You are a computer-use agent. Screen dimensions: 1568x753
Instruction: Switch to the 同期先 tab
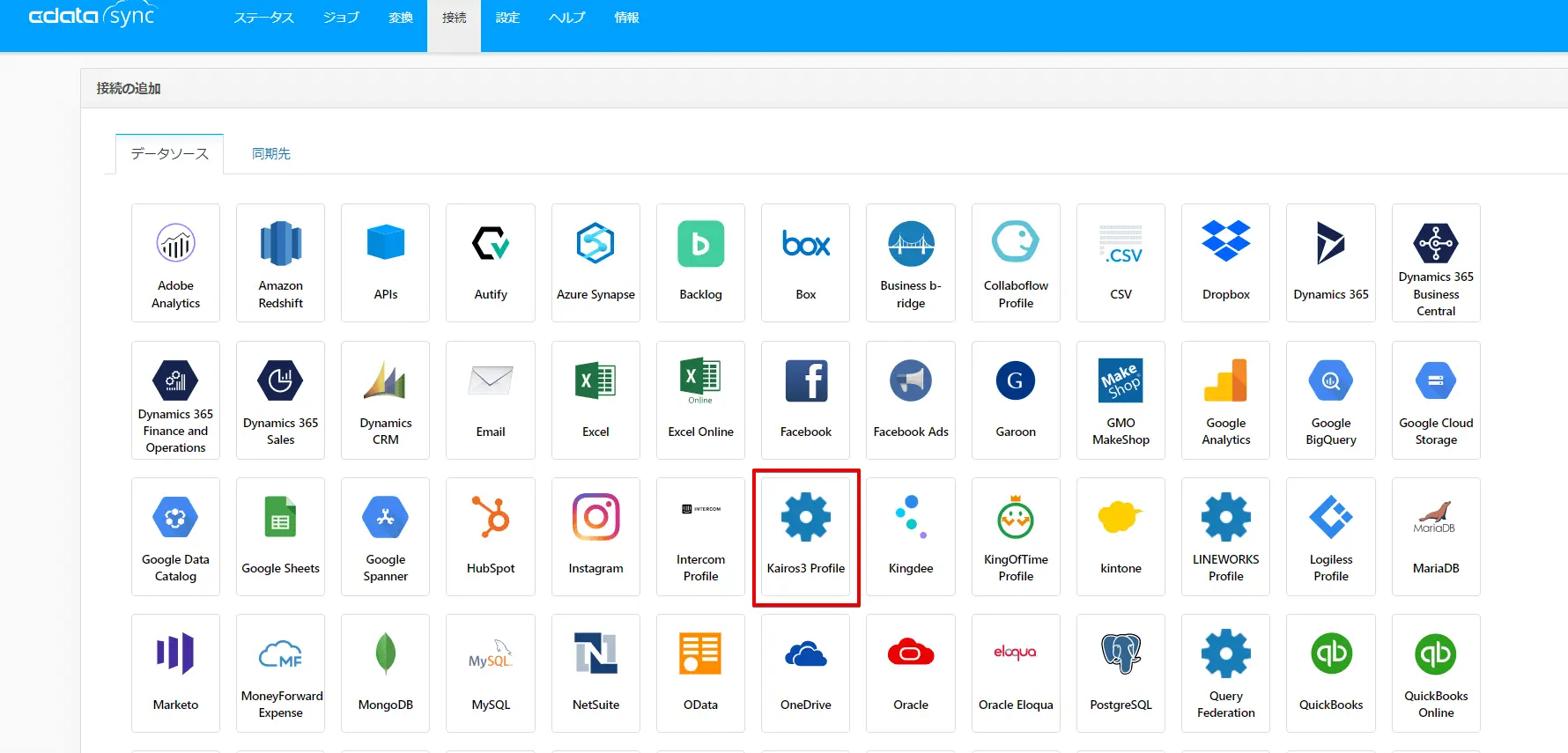(x=271, y=153)
